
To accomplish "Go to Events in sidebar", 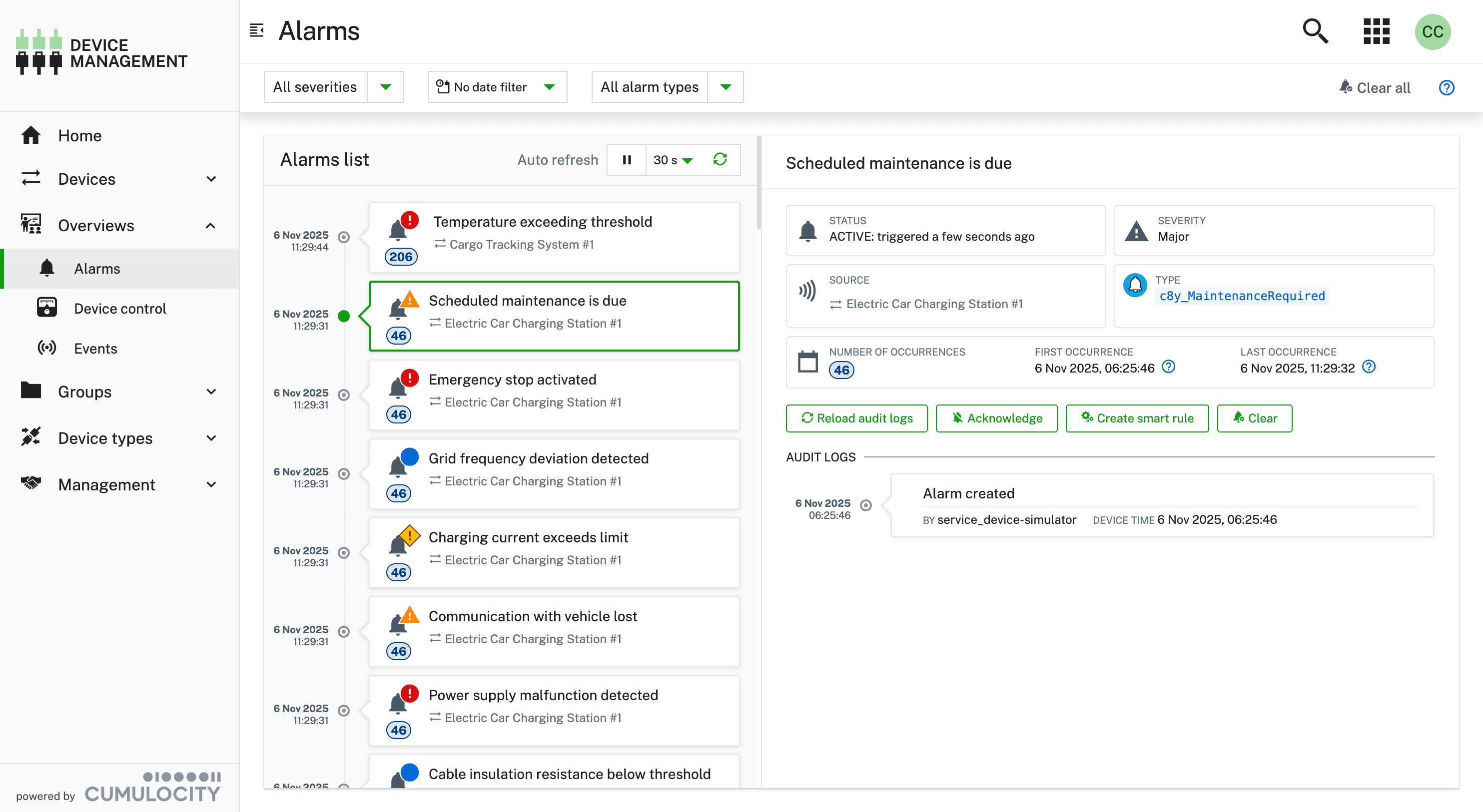I will [95, 348].
